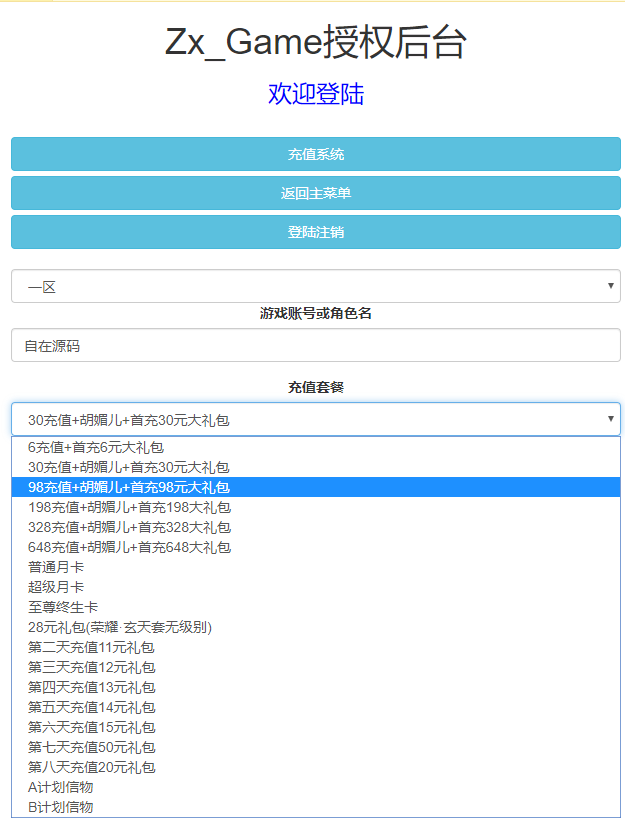Select the 198充值+胡媚儿 package option
This screenshot has width=625, height=834.
(129, 508)
